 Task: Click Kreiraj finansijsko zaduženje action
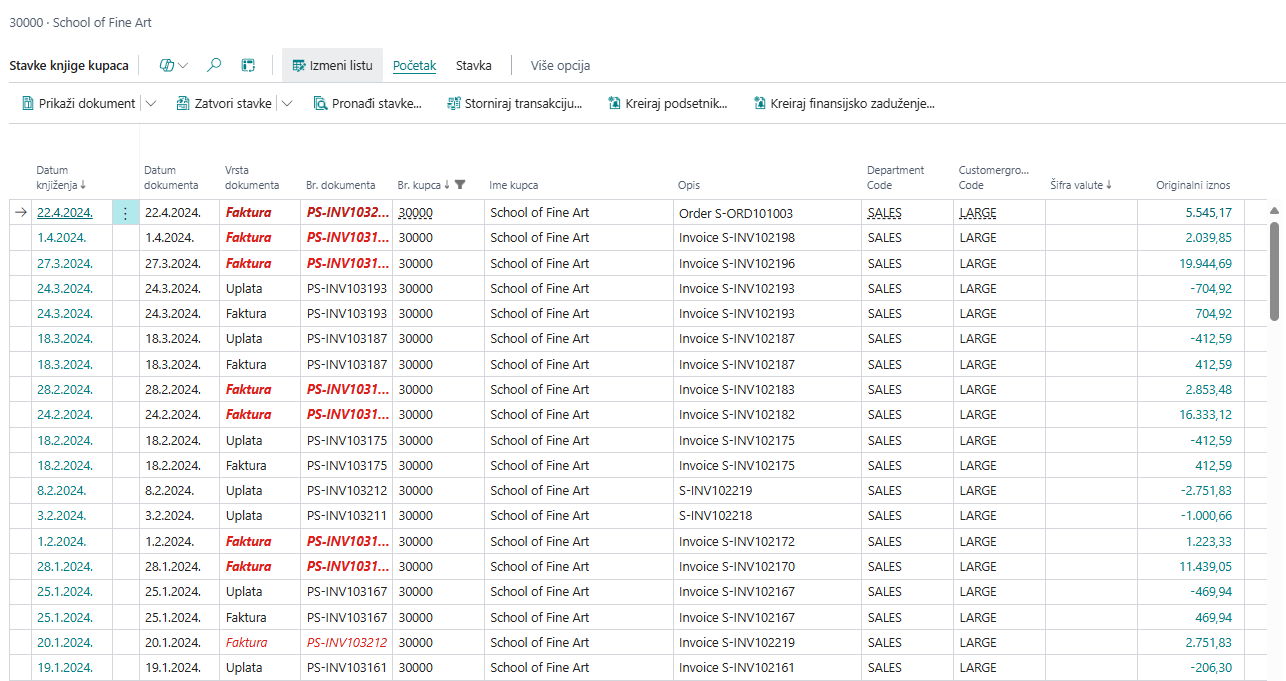tap(844, 103)
